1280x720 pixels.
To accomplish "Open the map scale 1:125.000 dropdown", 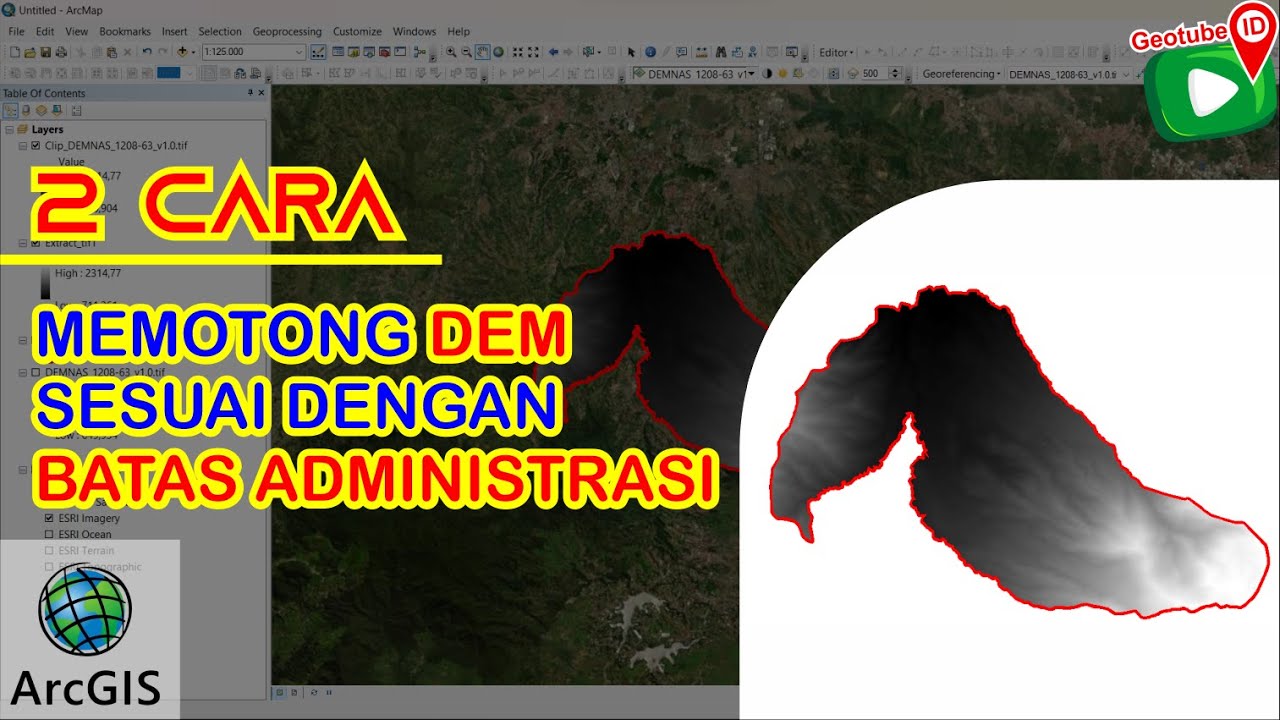I will [299, 52].
